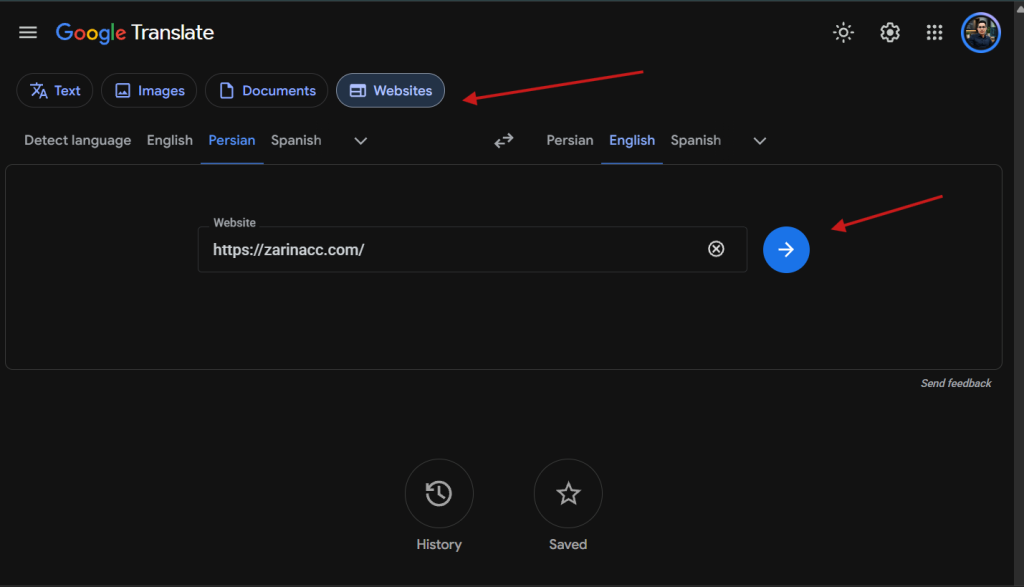Expand more target languages chevron
The width and height of the screenshot is (1024, 587).
(x=760, y=141)
